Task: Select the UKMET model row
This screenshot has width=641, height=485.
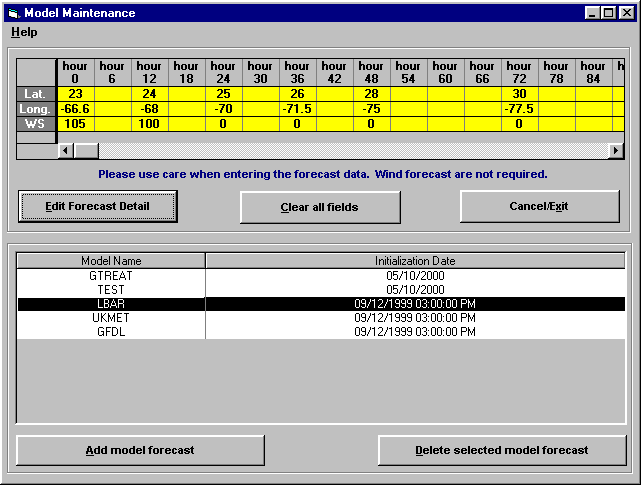Action: (x=111, y=317)
